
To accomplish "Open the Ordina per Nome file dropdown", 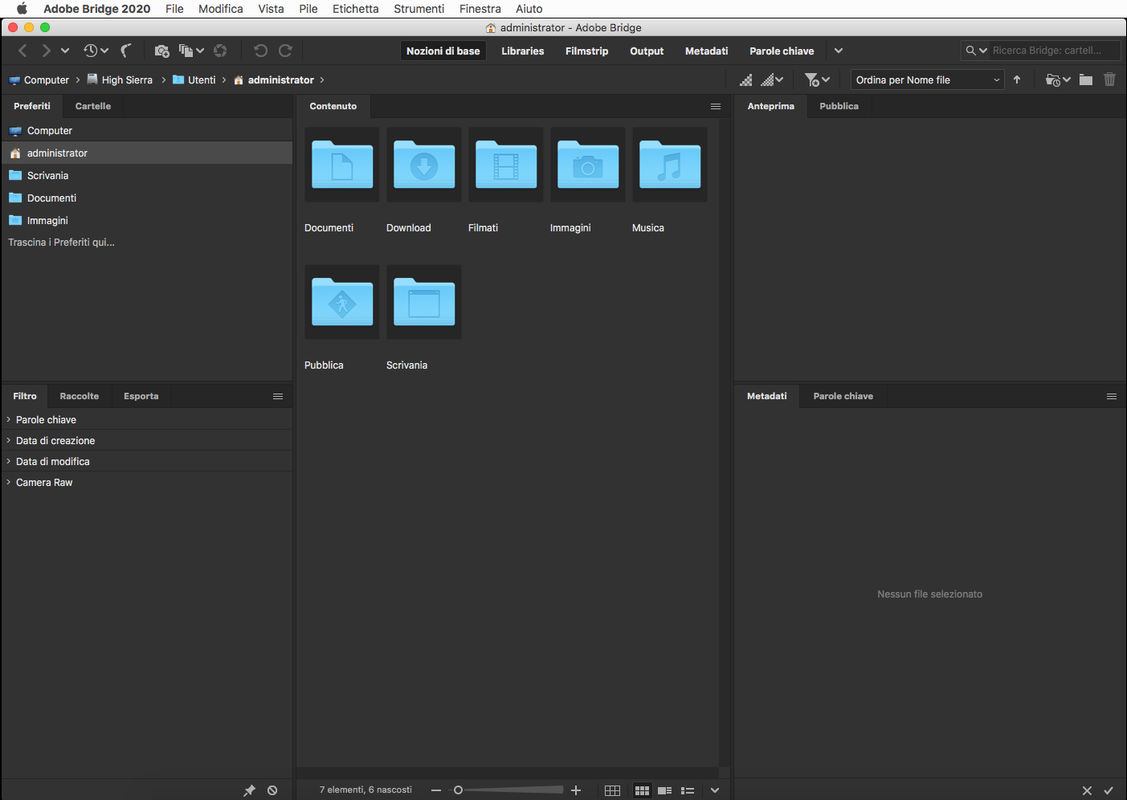I will click(928, 80).
